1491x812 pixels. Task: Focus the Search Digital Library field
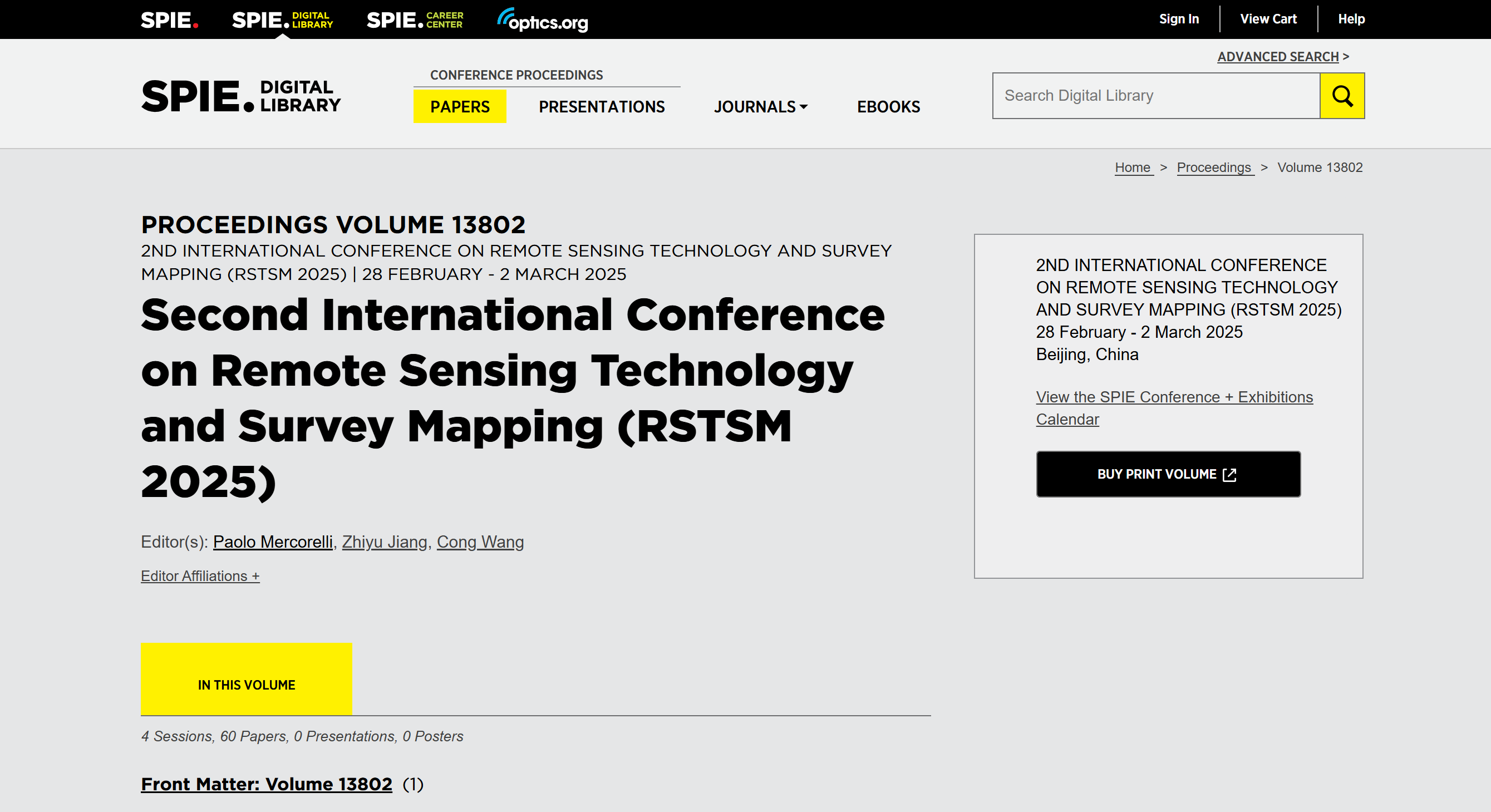(1156, 96)
